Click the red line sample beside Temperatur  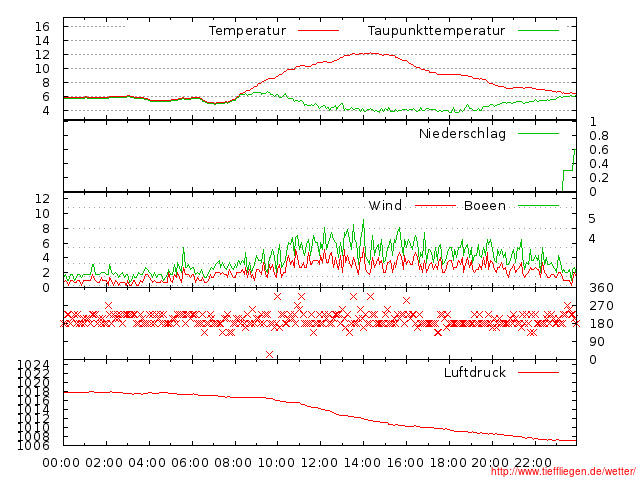tap(318, 31)
